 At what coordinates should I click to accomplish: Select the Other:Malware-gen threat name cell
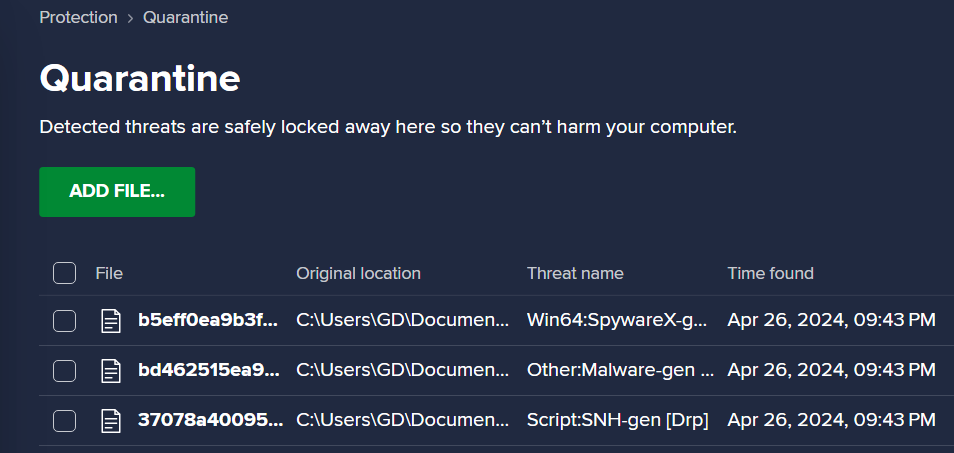[620, 370]
